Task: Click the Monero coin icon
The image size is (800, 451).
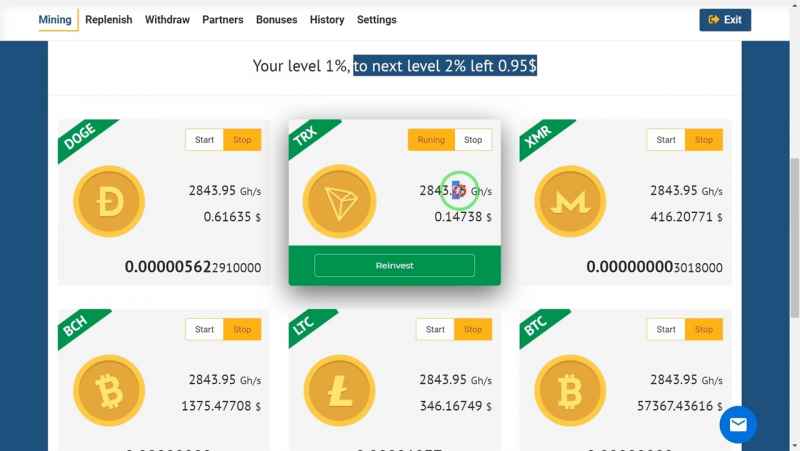Action: pos(570,201)
